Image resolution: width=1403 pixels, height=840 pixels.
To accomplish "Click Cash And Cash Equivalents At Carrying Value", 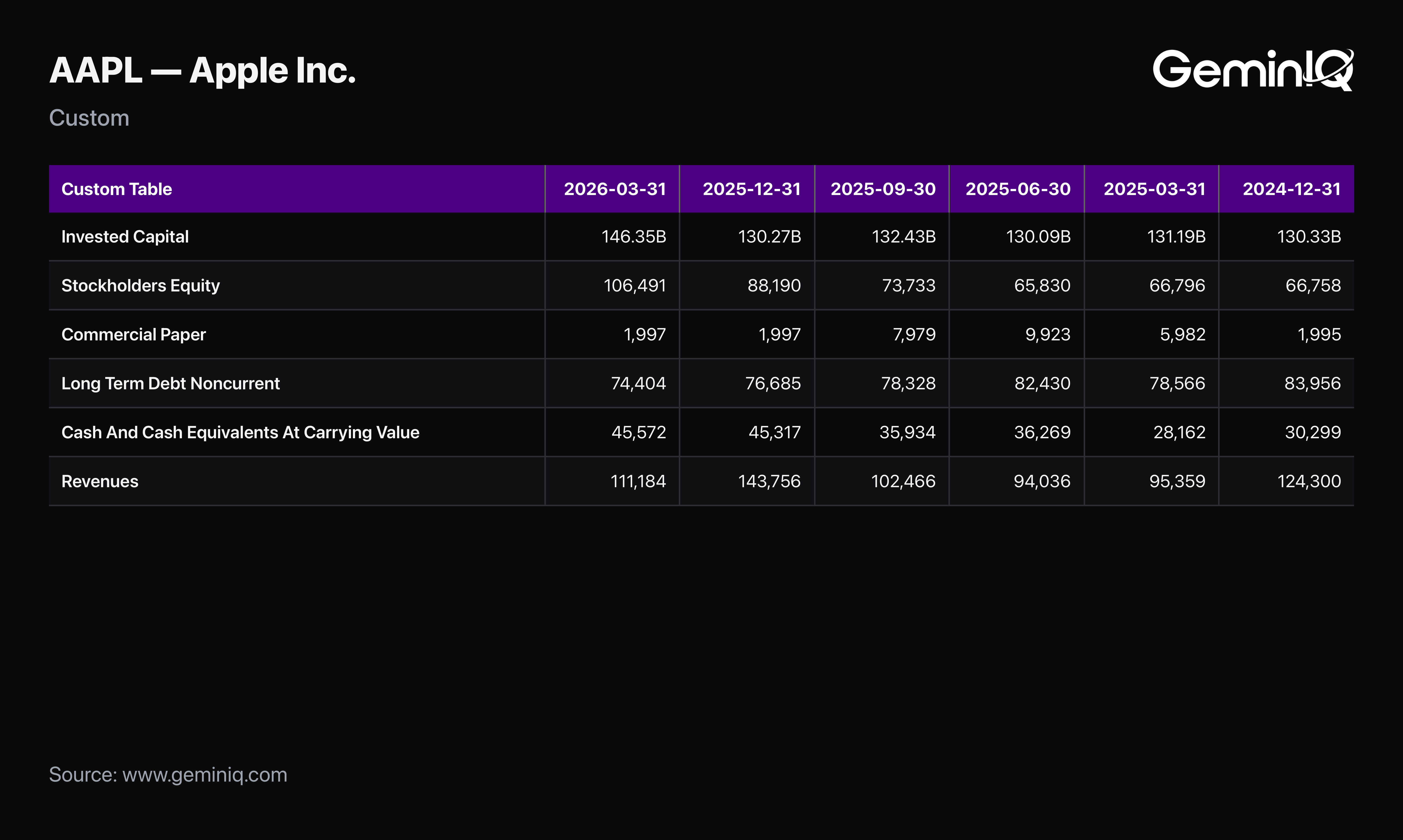I will click(240, 432).
